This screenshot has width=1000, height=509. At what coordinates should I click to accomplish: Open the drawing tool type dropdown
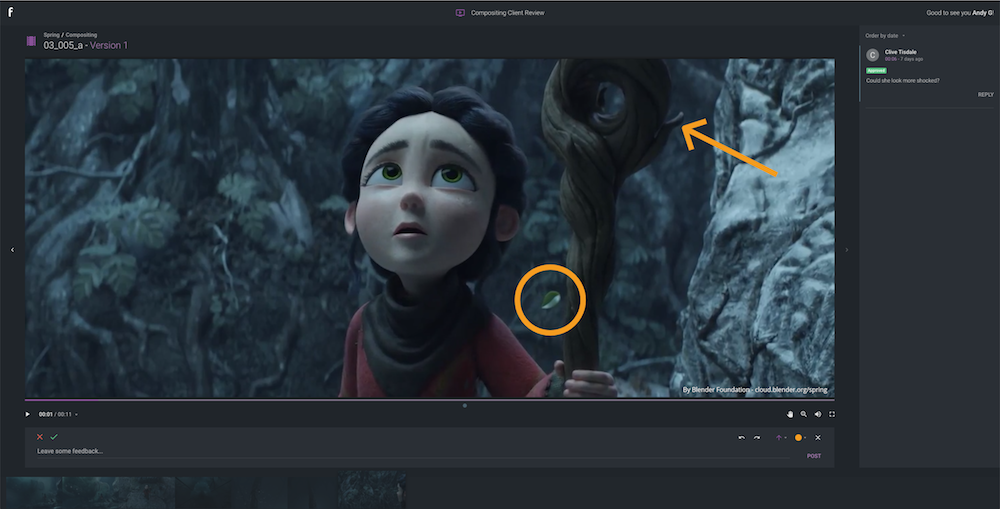click(x=785, y=438)
